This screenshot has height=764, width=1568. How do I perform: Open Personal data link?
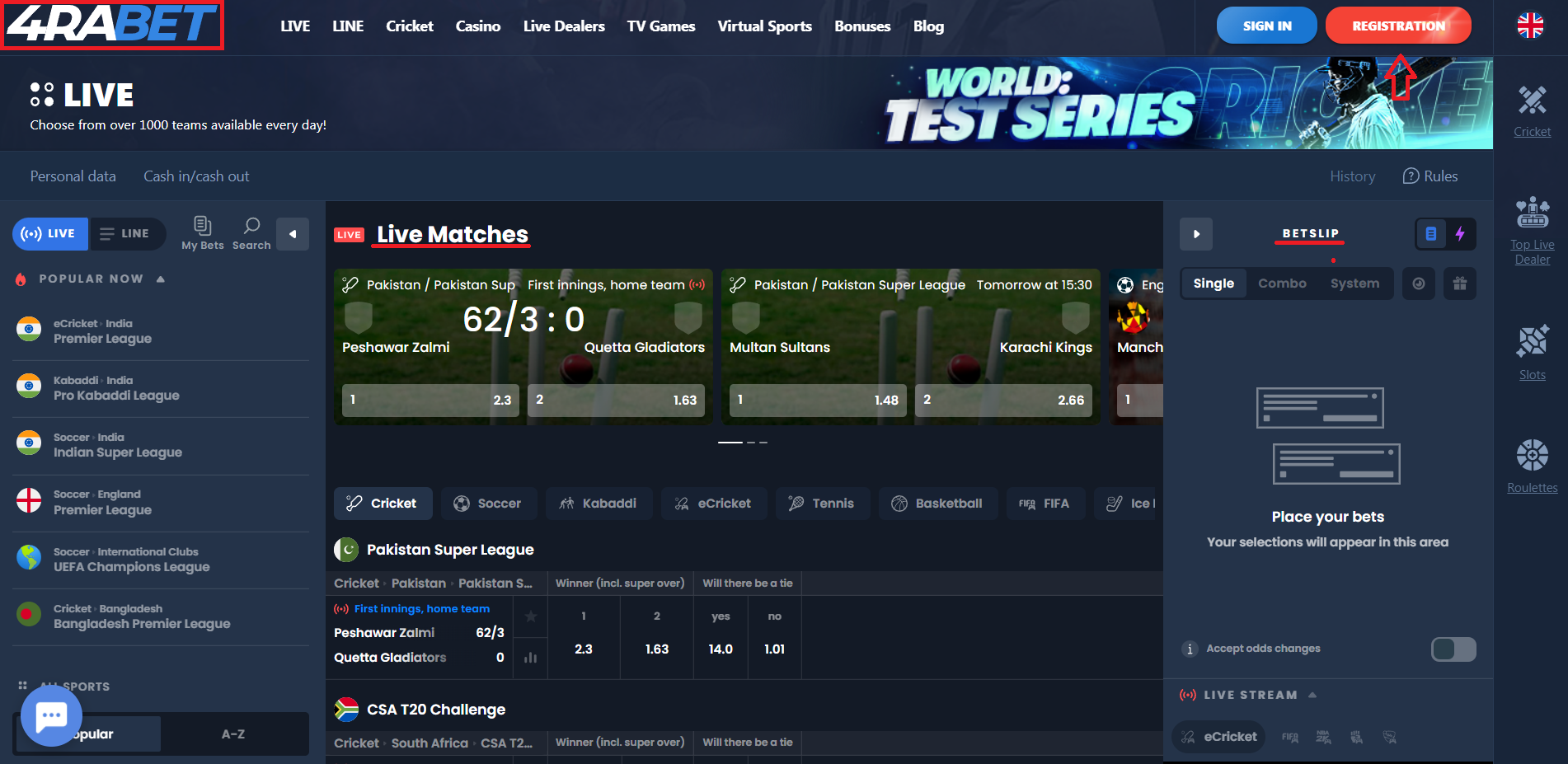pos(73,176)
